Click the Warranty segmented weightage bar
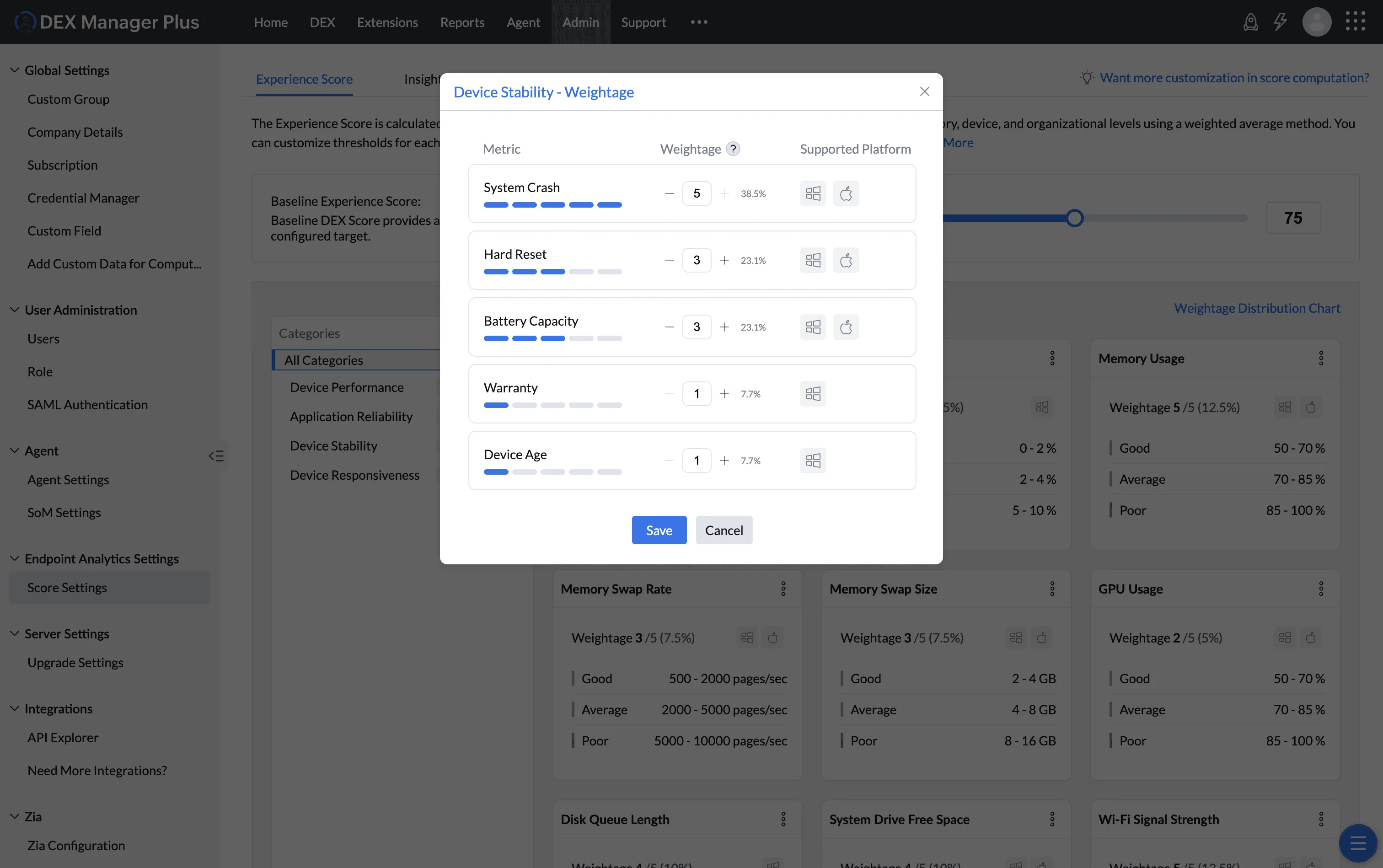Viewport: 1383px width, 868px height. [552, 405]
